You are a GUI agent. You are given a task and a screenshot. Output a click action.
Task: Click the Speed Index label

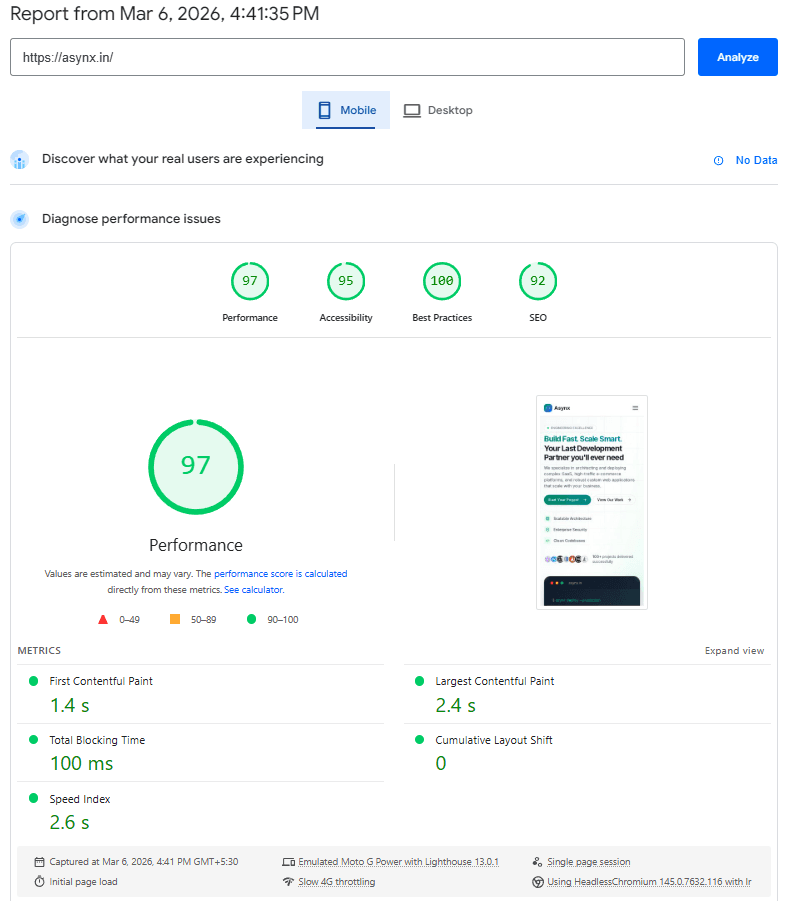(x=80, y=799)
